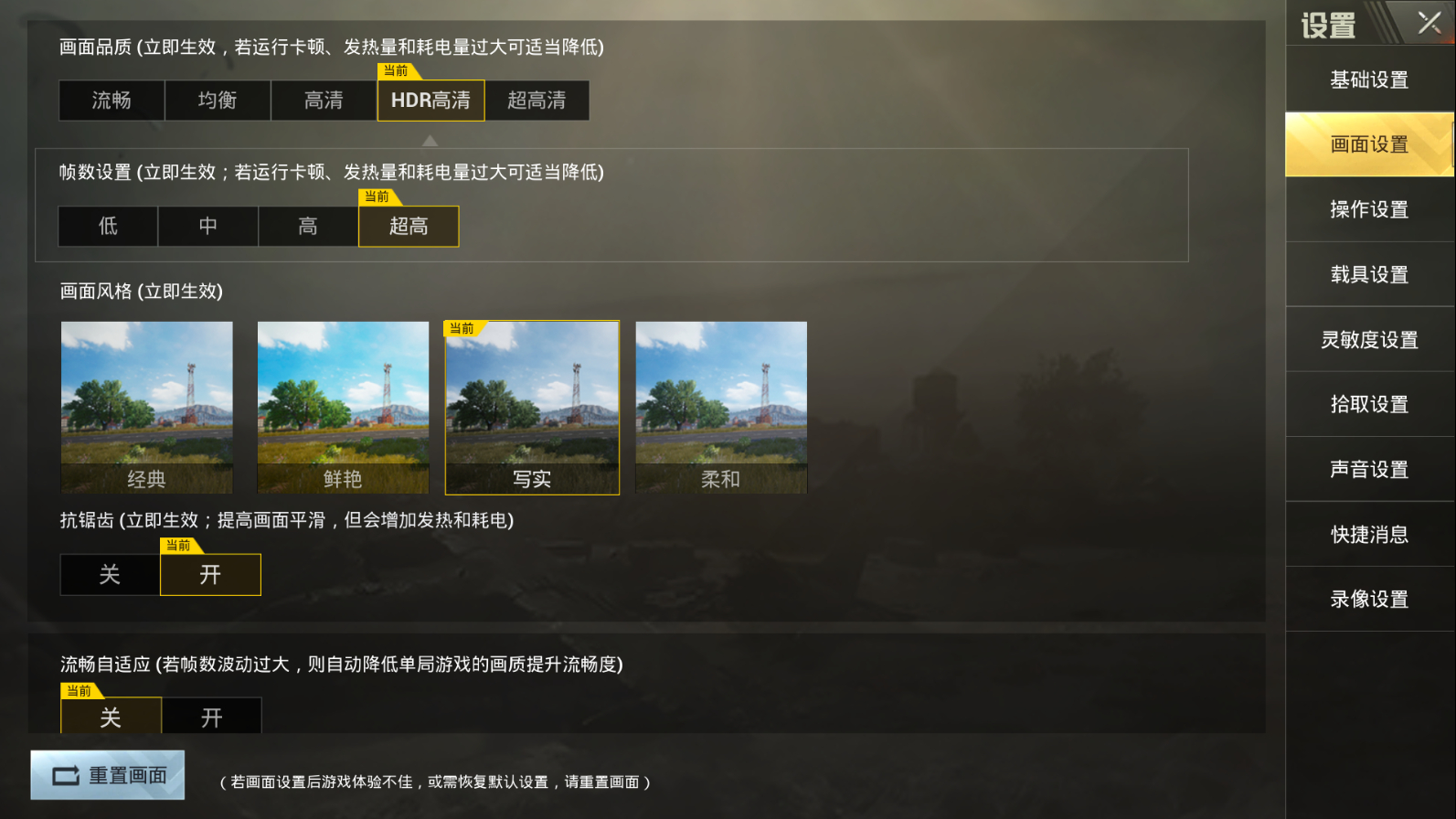Click the 重置画面 reset graphics button
This screenshot has width=1456, height=819.
[x=108, y=775]
